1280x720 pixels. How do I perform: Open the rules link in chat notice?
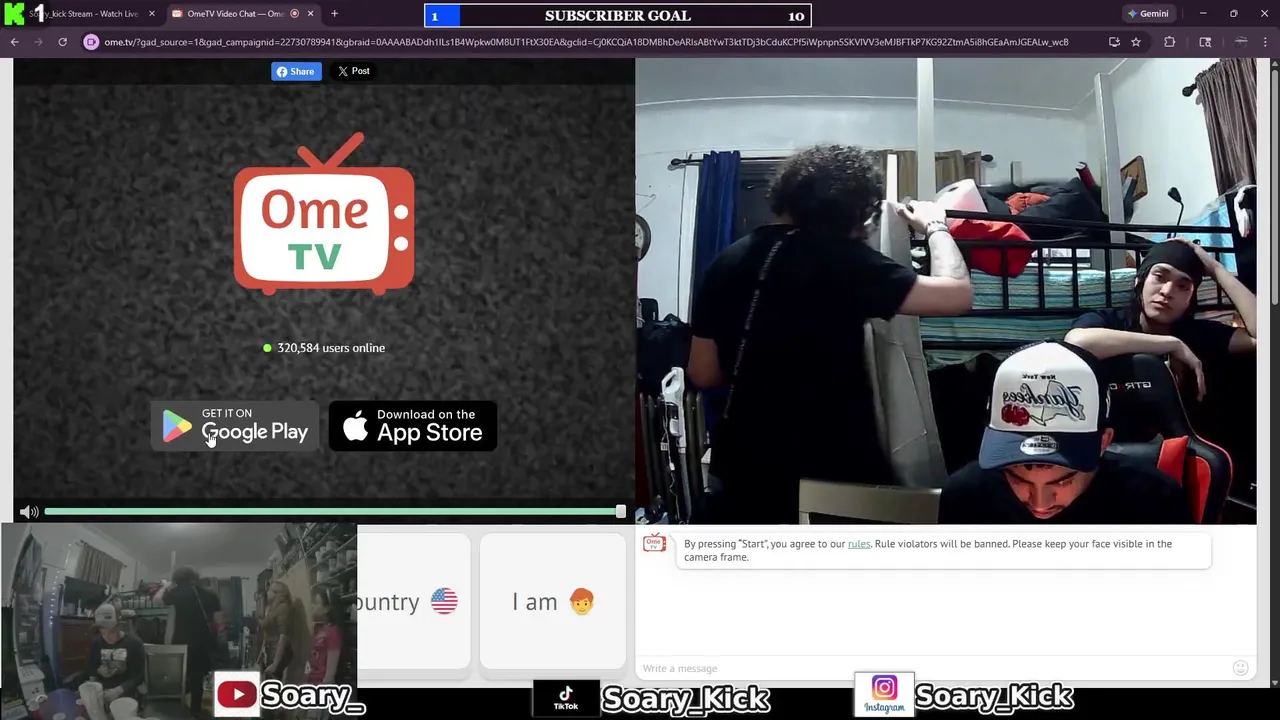tap(859, 544)
